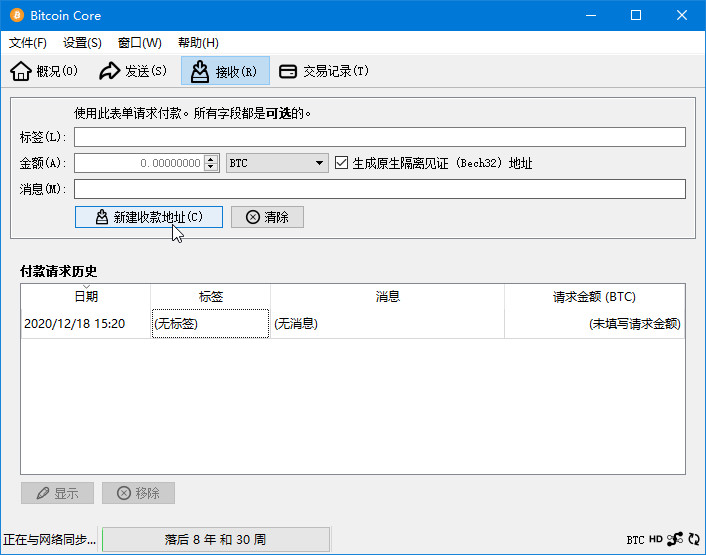Toggle the Bech32 native segwit checkbox
The width and height of the screenshot is (706, 555).
click(x=341, y=162)
